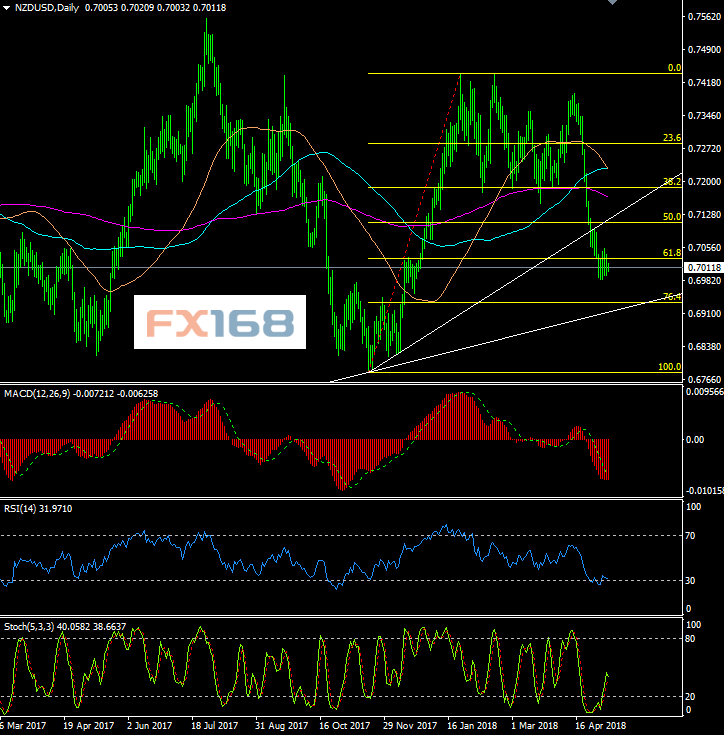
Task: Open the NZDUSD chart dropdown triangle
Action: (x=6, y=8)
